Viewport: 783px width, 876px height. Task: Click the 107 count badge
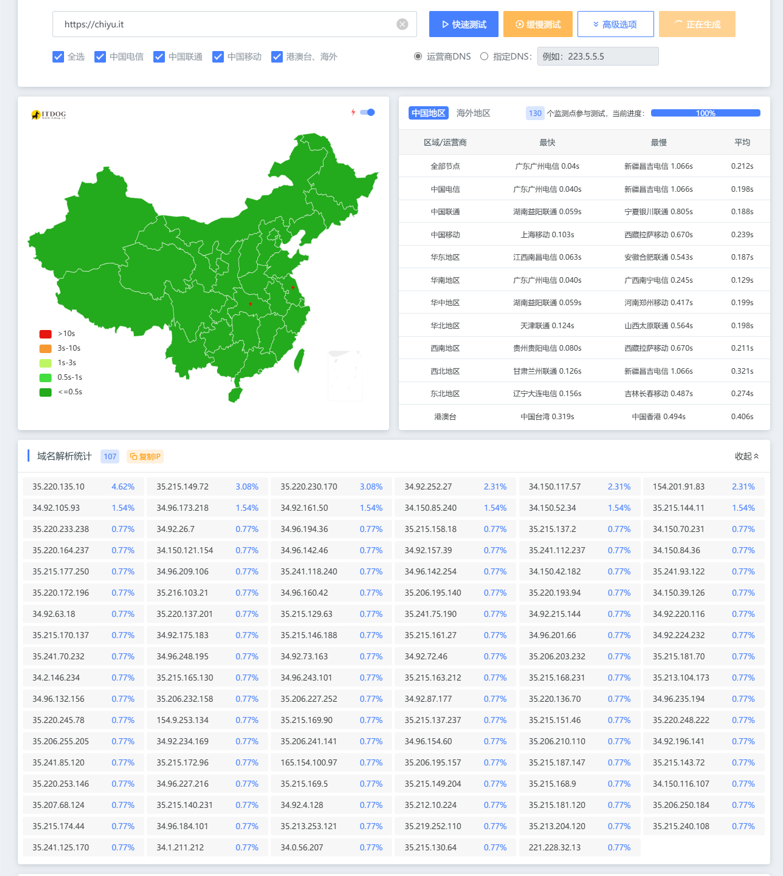(110, 456)
